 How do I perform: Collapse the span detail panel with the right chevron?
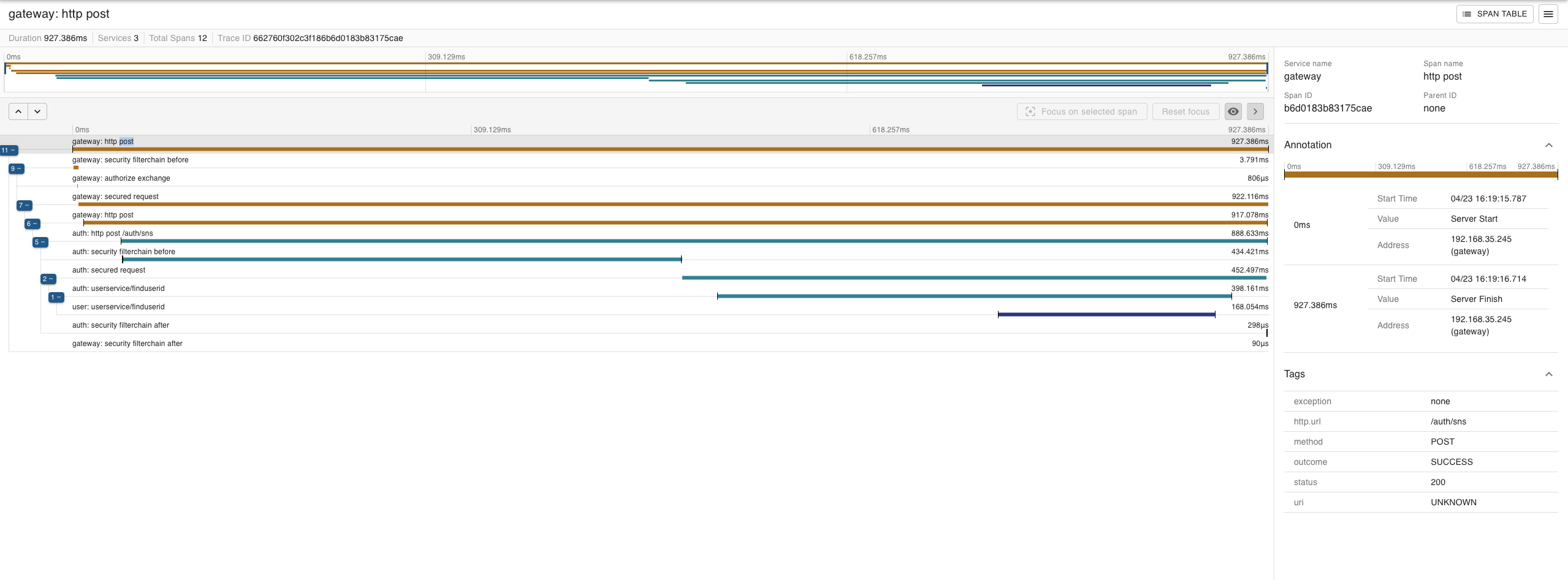(x=1255, y=111)
